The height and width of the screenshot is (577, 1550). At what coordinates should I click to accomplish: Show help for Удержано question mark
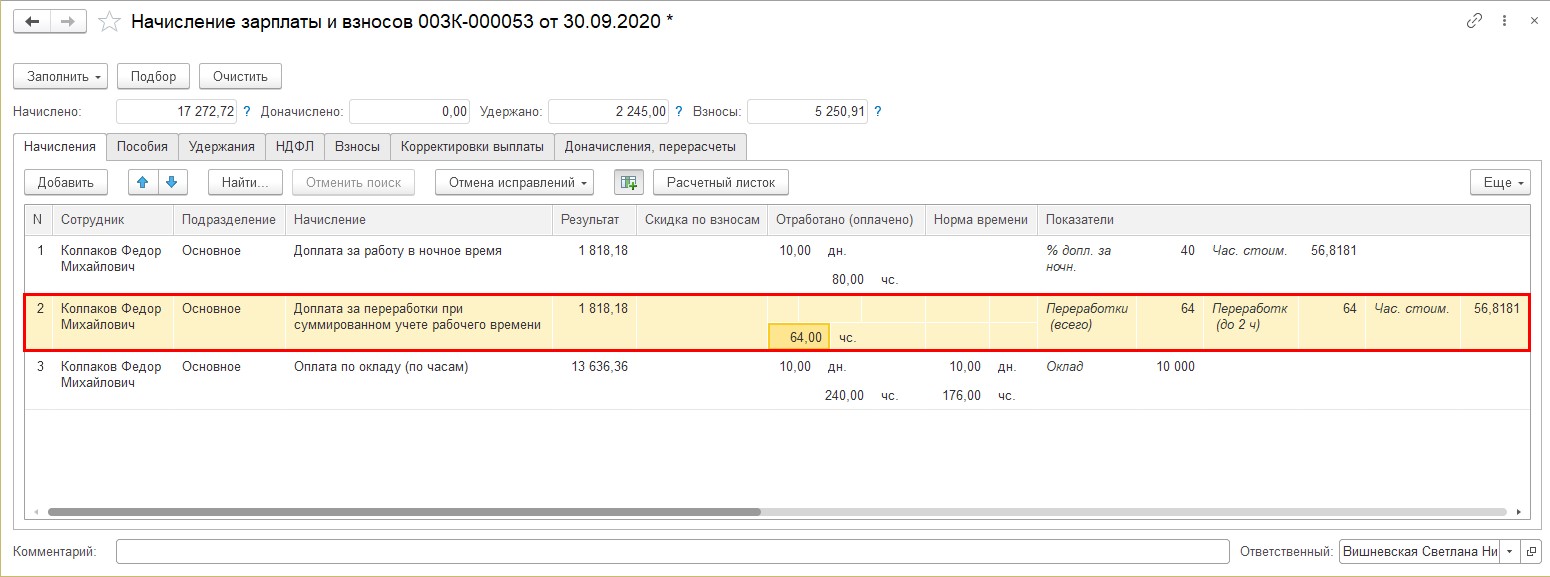(679, 112)
